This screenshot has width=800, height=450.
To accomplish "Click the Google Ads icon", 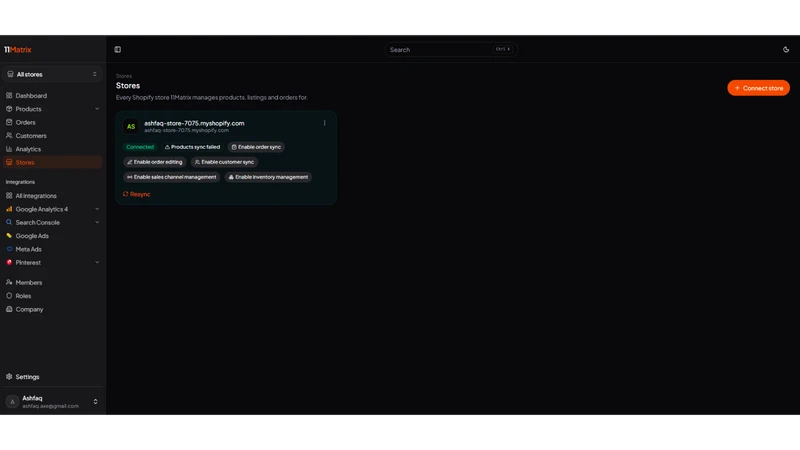I will coord(9,236).
